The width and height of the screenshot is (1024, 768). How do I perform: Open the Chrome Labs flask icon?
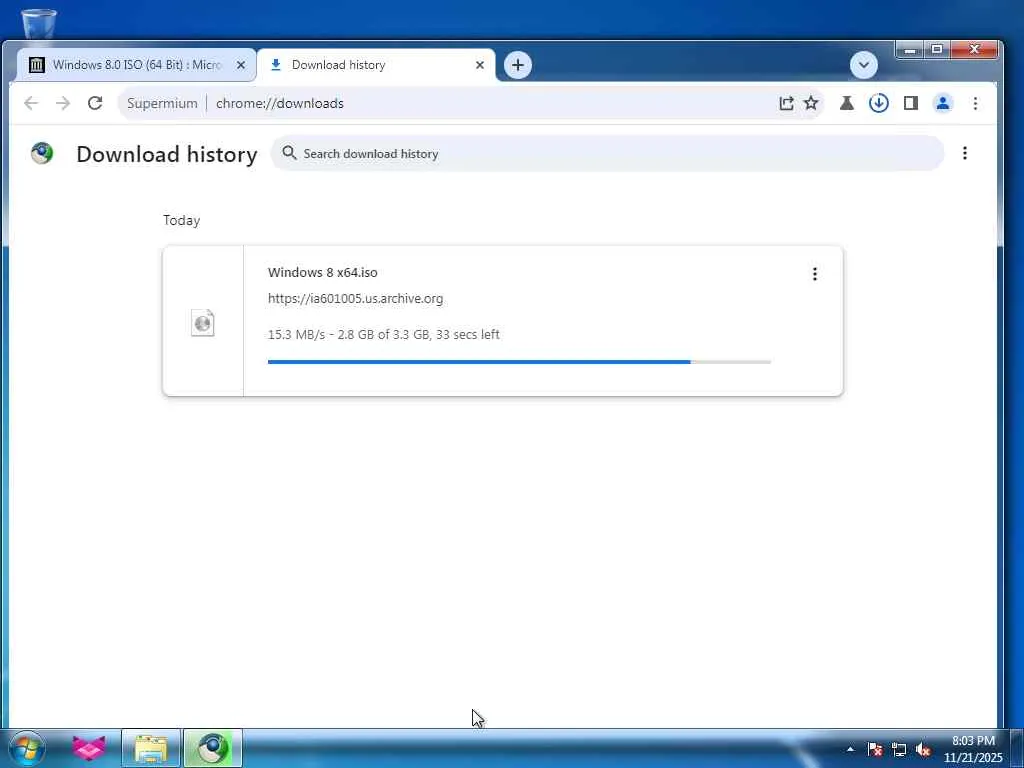(847, 103)
